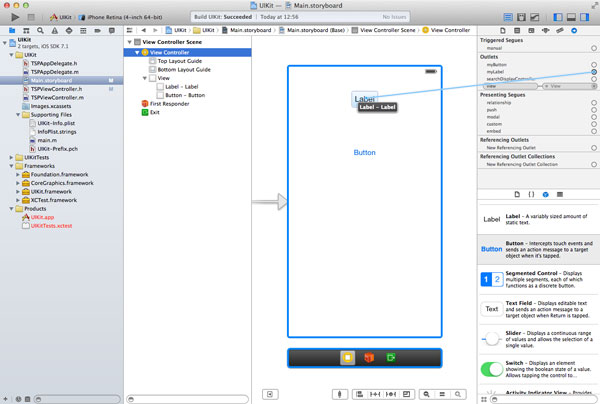Go back in jump bar history
This screenshot has height=404, width=600.
(143, 30)
